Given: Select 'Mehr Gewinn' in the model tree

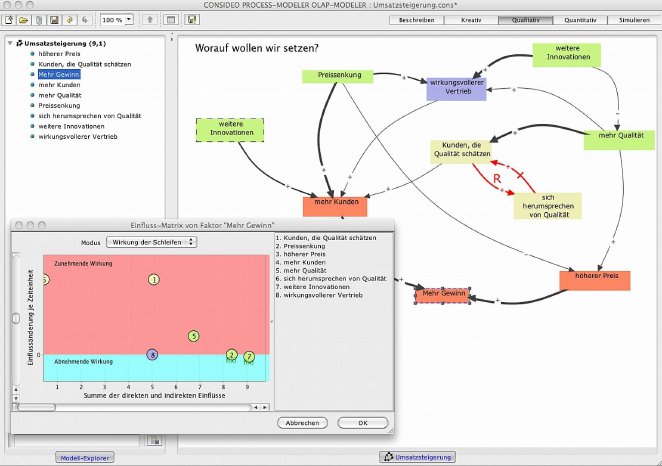Looking at the screenshot, I should pos(59,74).
